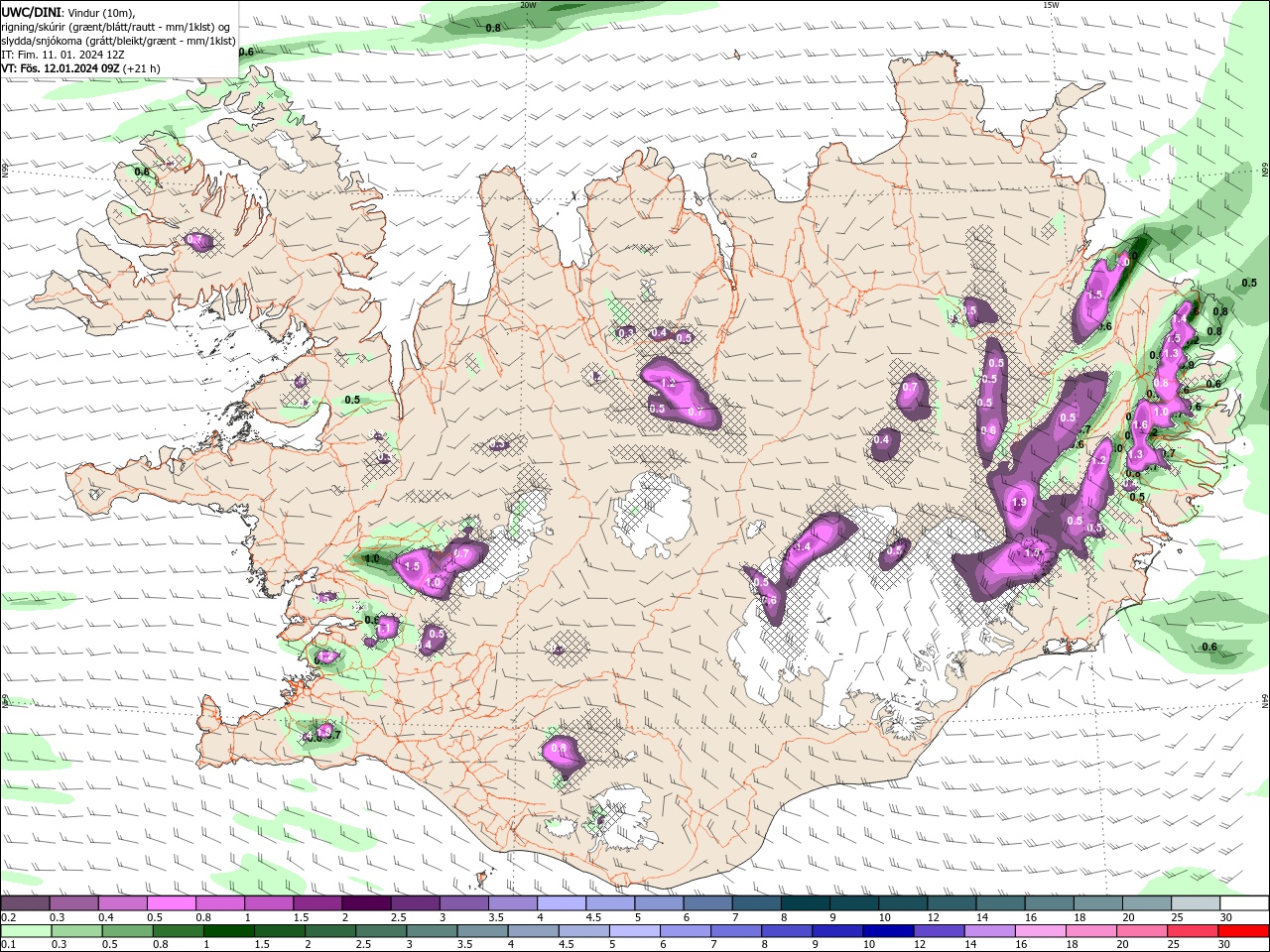This screenshot has width=1270, height=952.
Task: Click the snow legend swatch labeled 3
Action: (x=463, y=903)
